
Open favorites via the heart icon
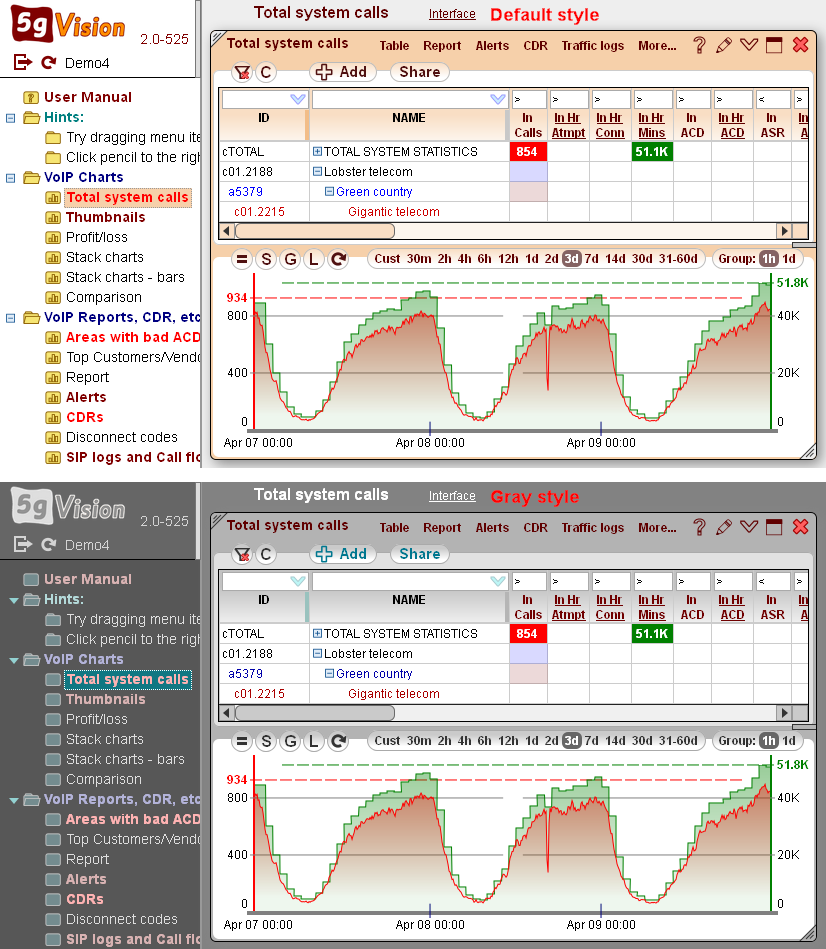point(749,46)
